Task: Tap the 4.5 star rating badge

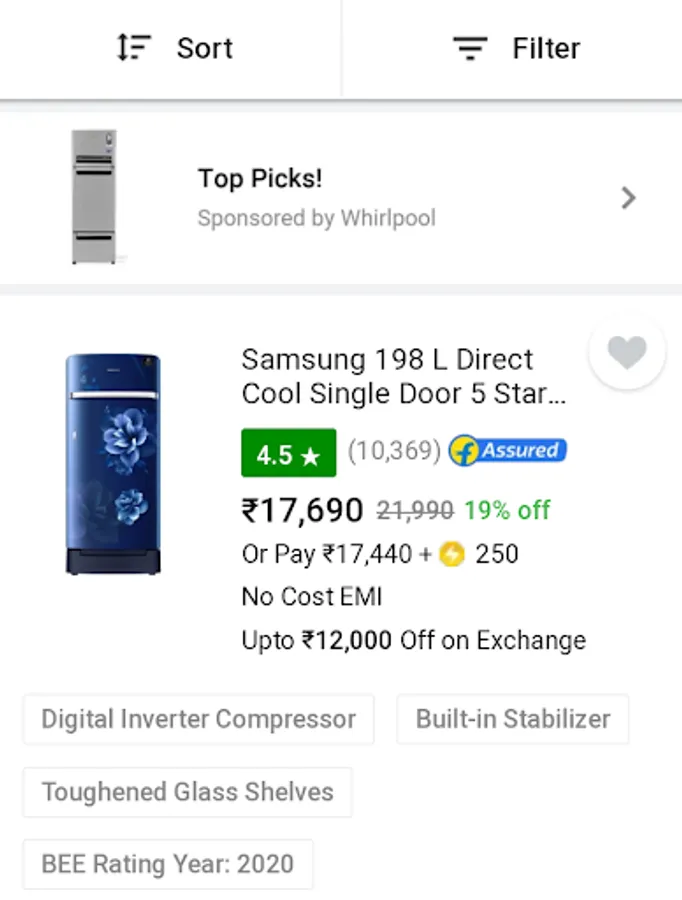Action: [x=289, y=453]
